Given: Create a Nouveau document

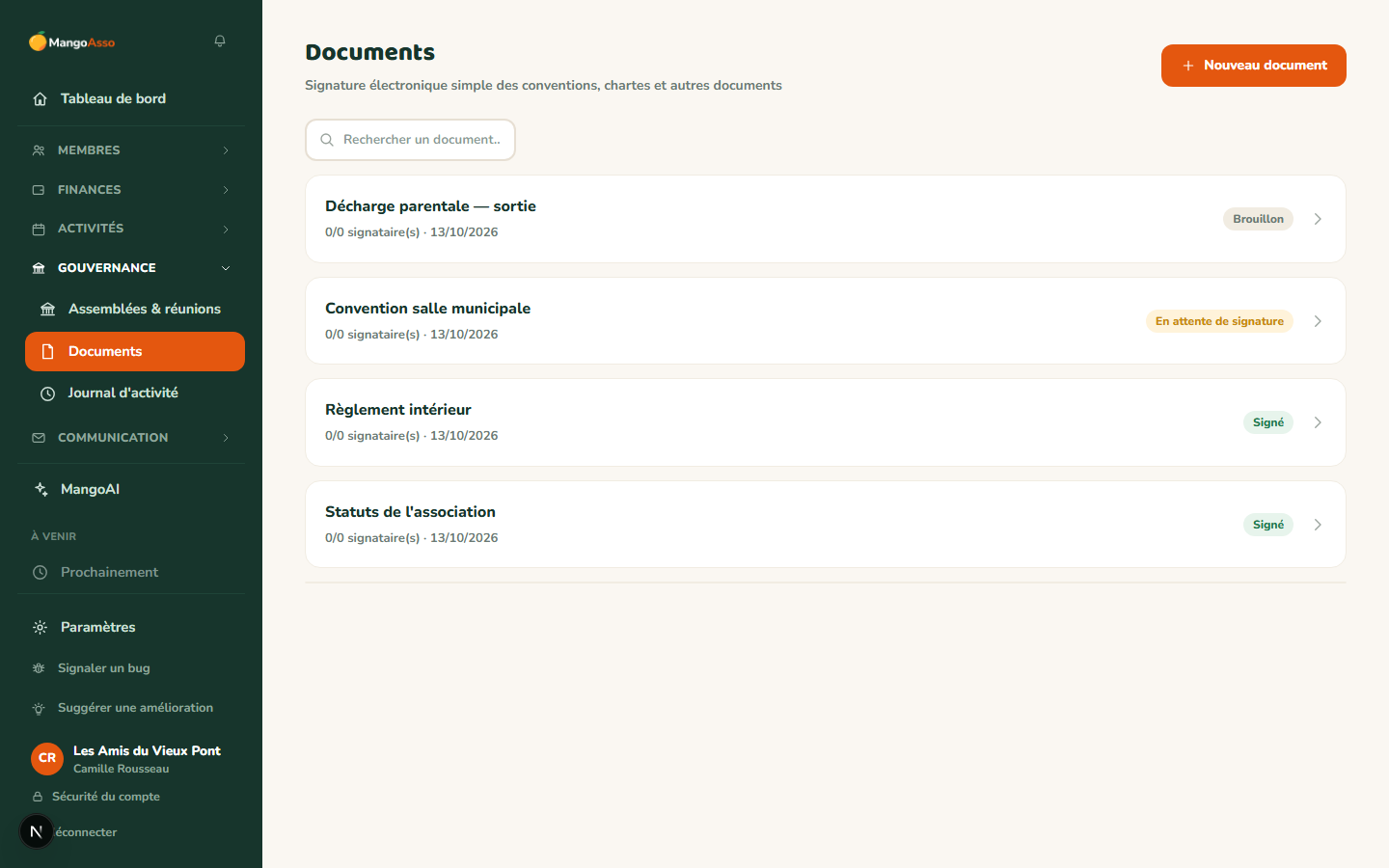Looking at the screenshot, I should click(1254, 66).
